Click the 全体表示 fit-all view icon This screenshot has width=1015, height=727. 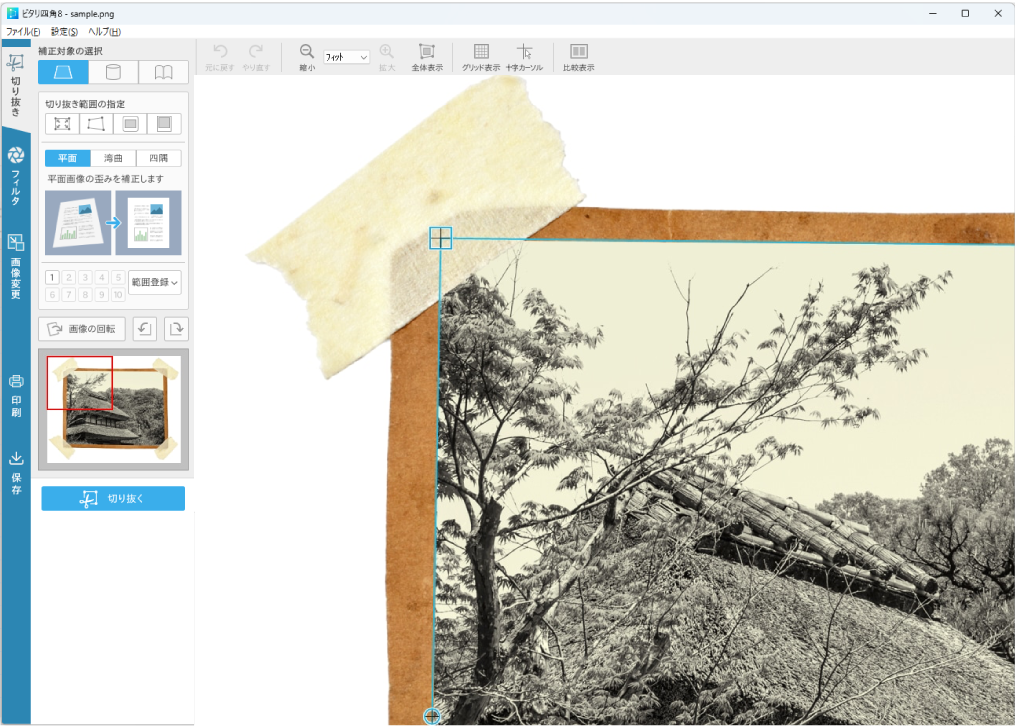(427, 53)
